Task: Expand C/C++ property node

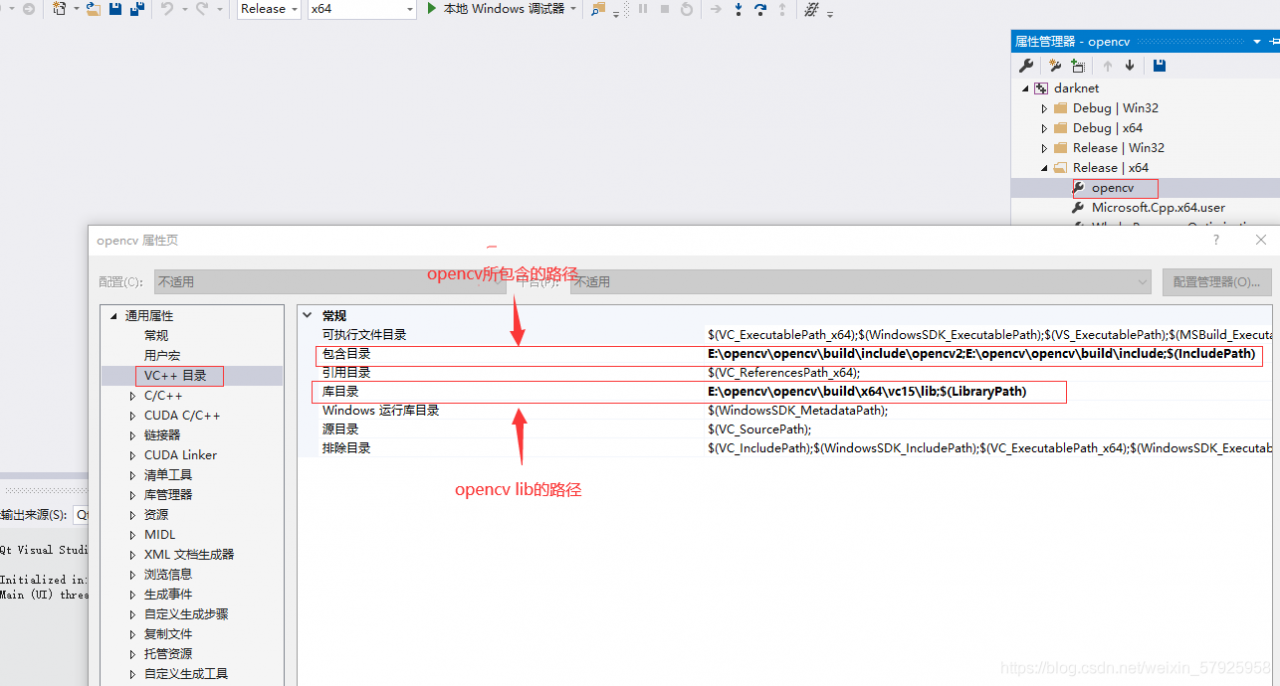Action: point(133,396)
